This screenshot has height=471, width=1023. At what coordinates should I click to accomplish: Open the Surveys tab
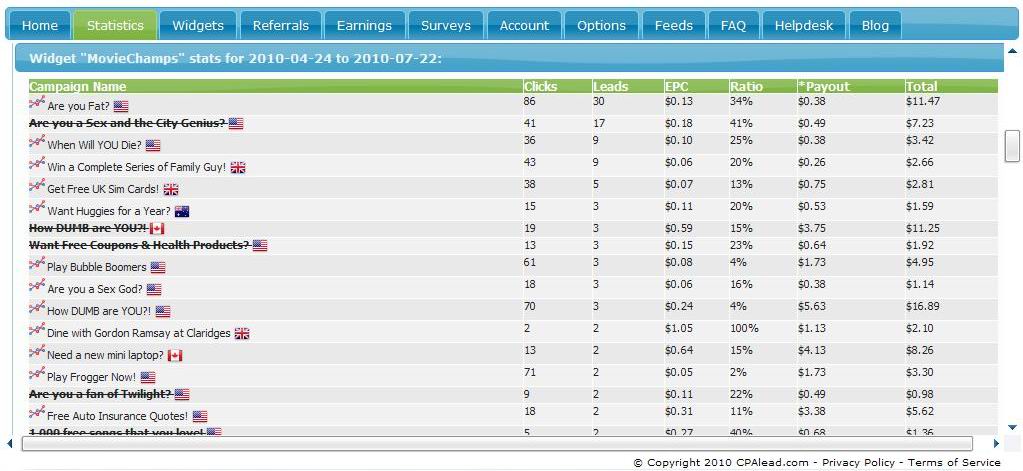(446, 25)
